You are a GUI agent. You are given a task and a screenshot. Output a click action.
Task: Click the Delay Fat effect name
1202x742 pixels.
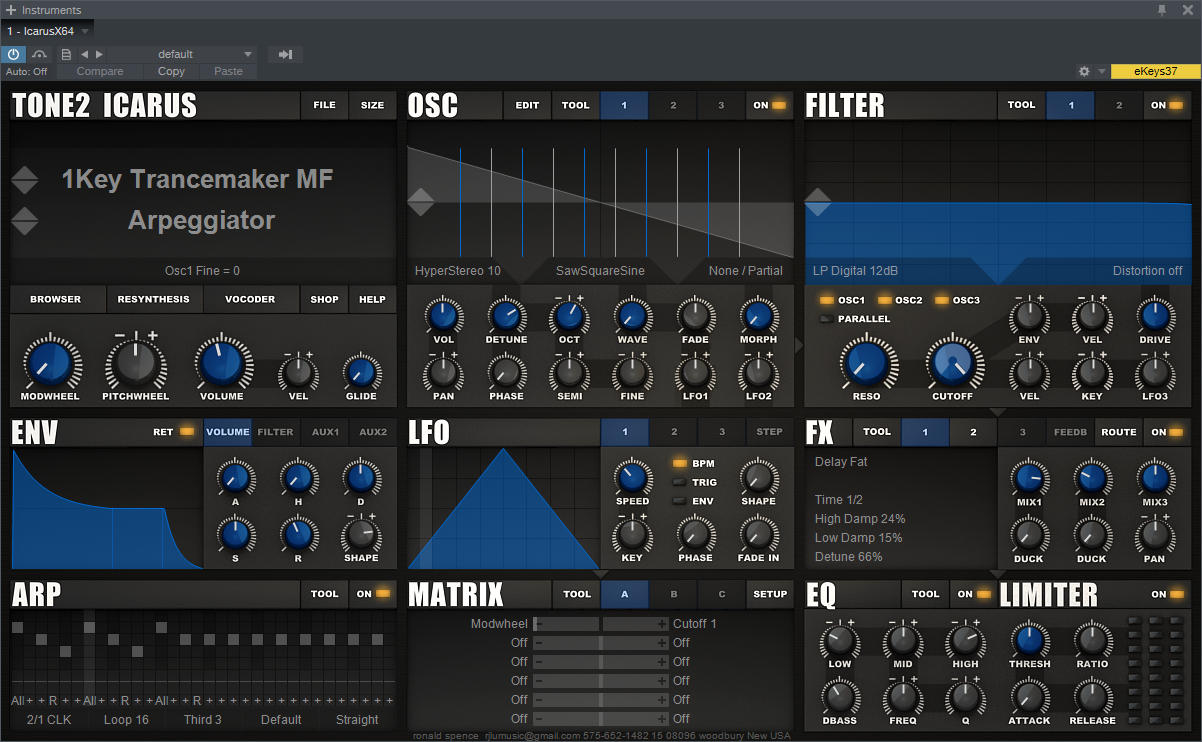[843, 461]
